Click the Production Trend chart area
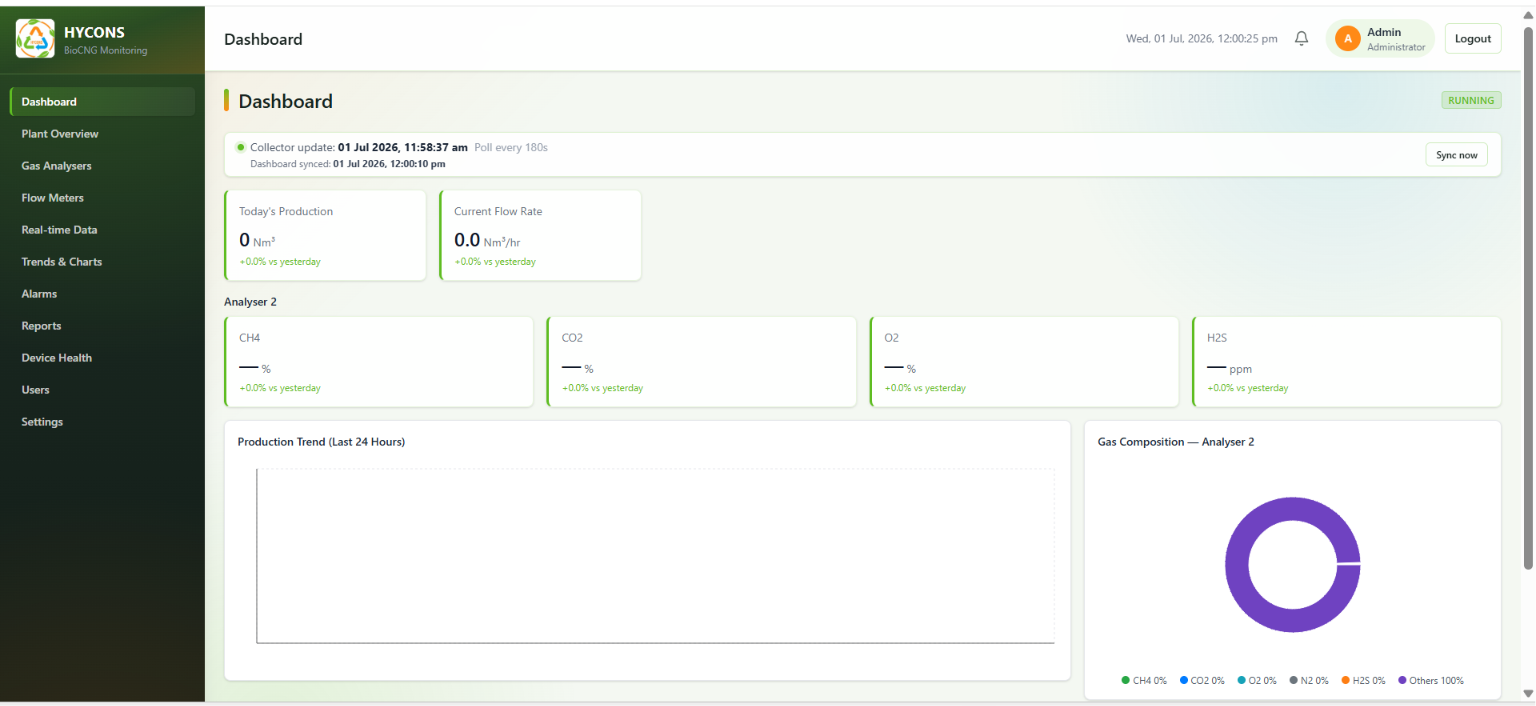Image resolution: width=1536 pixels, height=706 pixels. [655, 555]
